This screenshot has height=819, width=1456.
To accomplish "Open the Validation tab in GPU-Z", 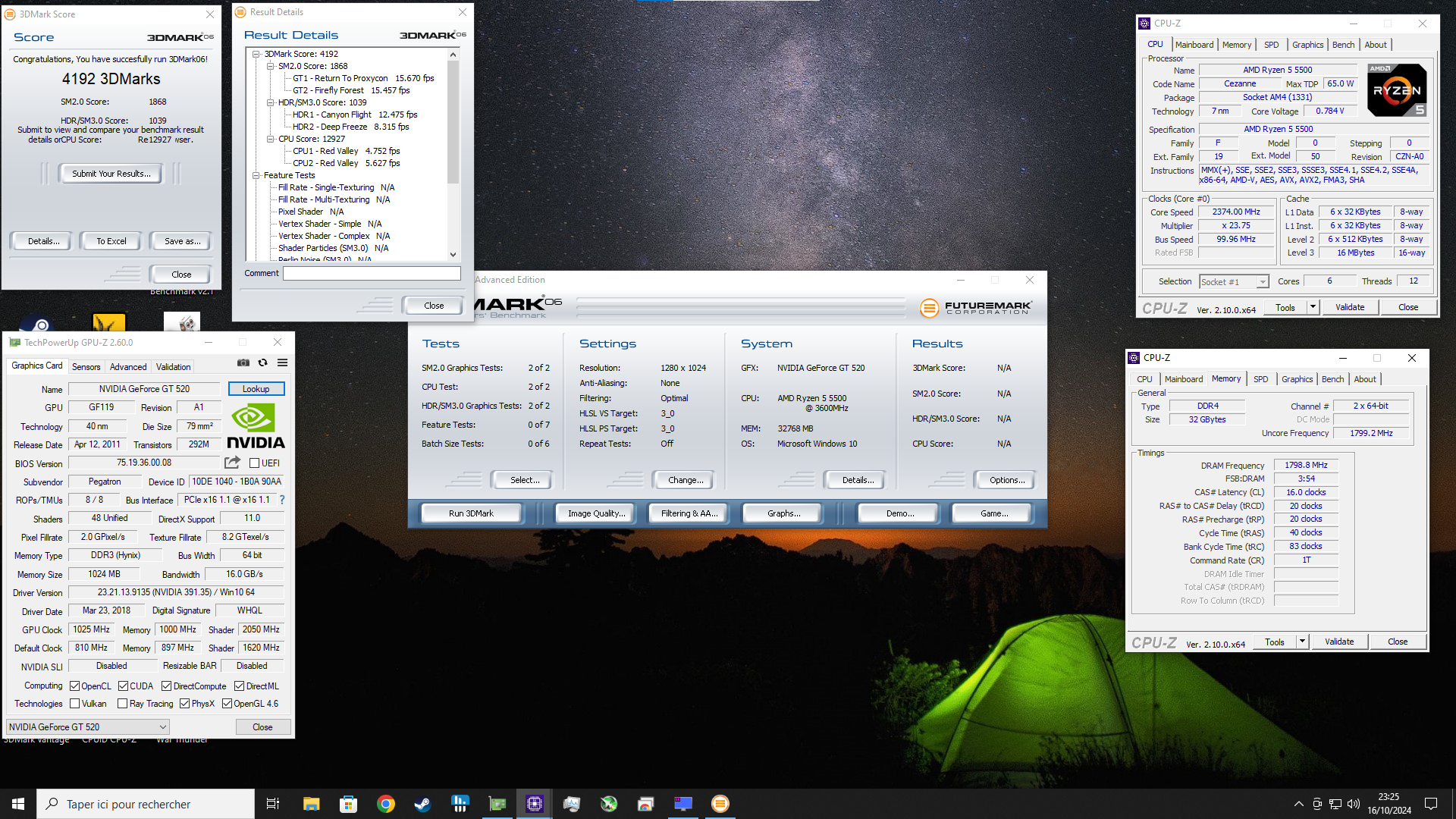I will [173, 367].
